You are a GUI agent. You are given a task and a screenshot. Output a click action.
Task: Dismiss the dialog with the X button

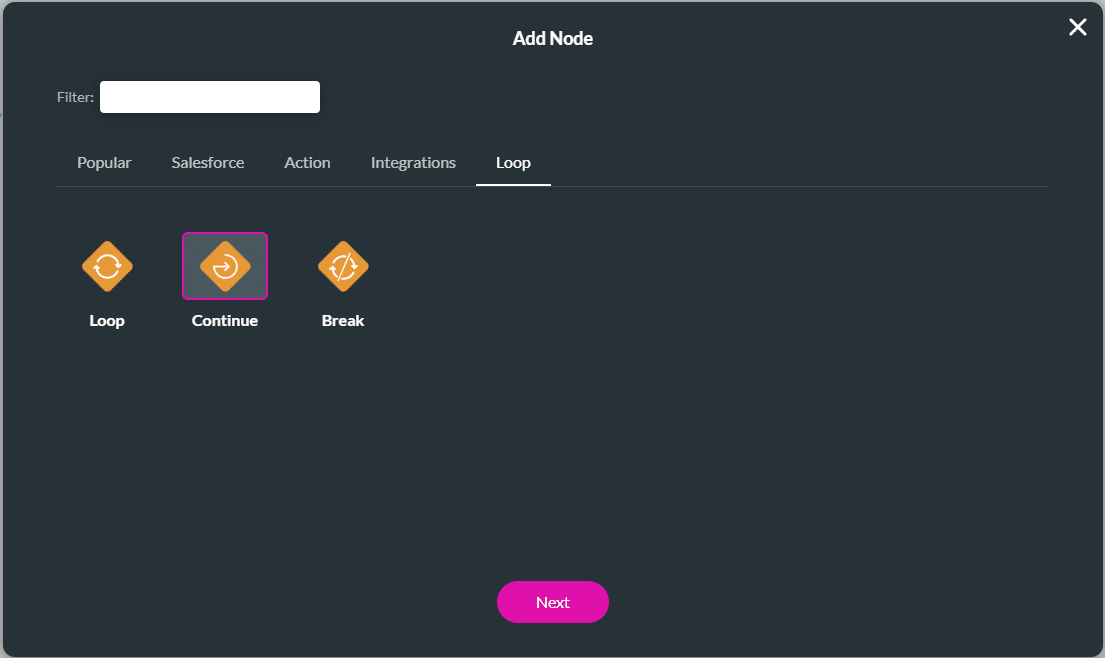[x=1077, y=27]
